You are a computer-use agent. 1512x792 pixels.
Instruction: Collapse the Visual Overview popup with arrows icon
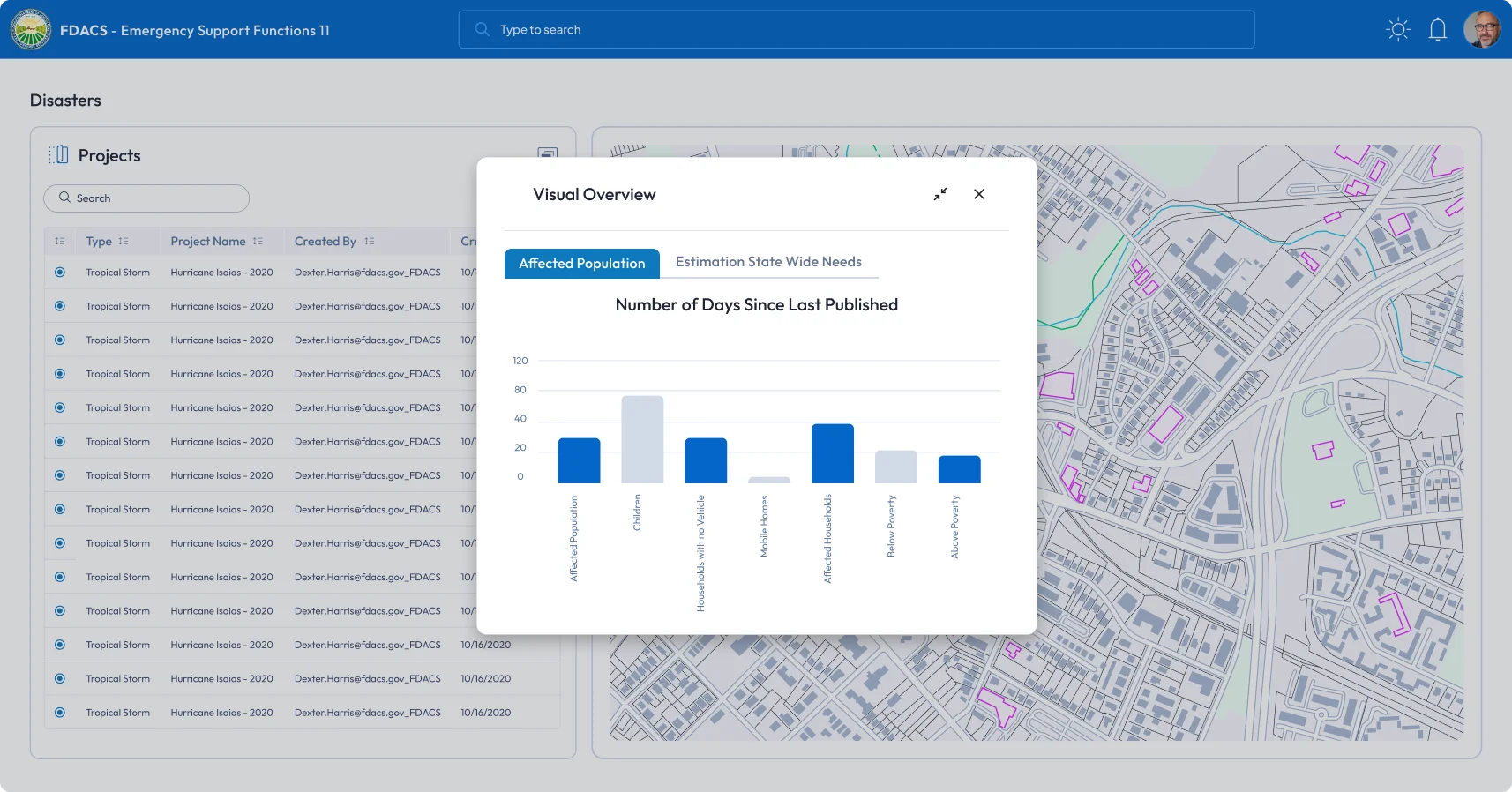pos(940,194)
